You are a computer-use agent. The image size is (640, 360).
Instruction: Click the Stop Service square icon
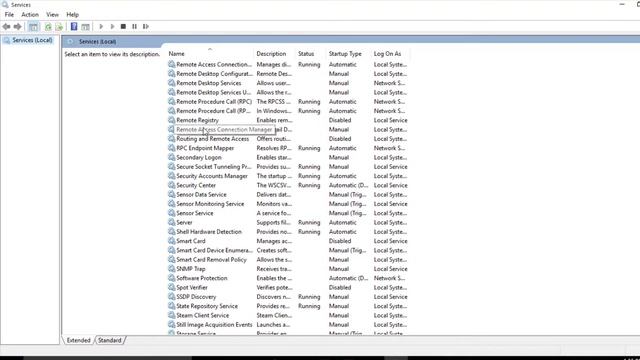[x=123, y=27]
